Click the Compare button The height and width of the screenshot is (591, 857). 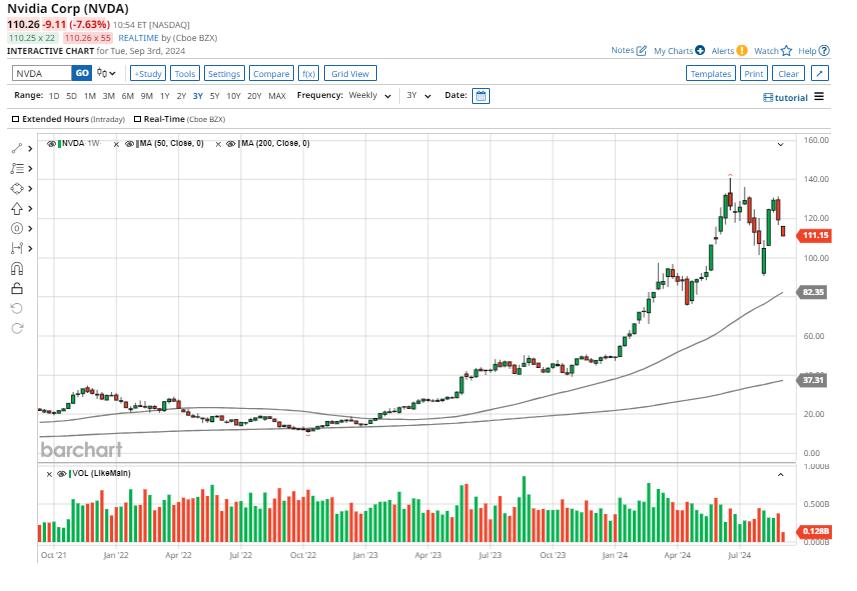(271, 73)
